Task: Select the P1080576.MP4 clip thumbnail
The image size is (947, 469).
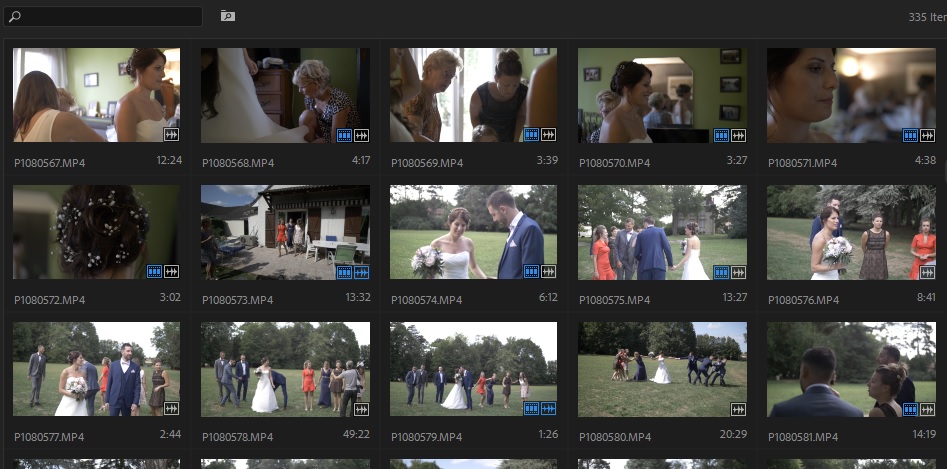Action: coord(852,232)
